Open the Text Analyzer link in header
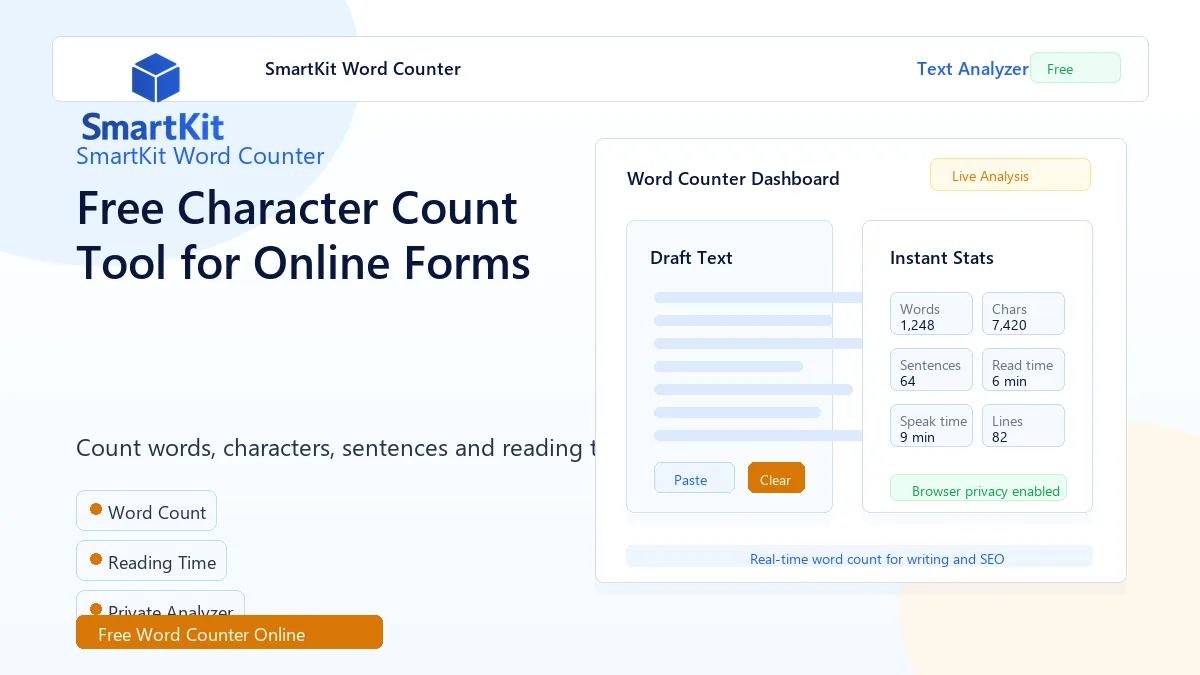 tap(972, 69)
